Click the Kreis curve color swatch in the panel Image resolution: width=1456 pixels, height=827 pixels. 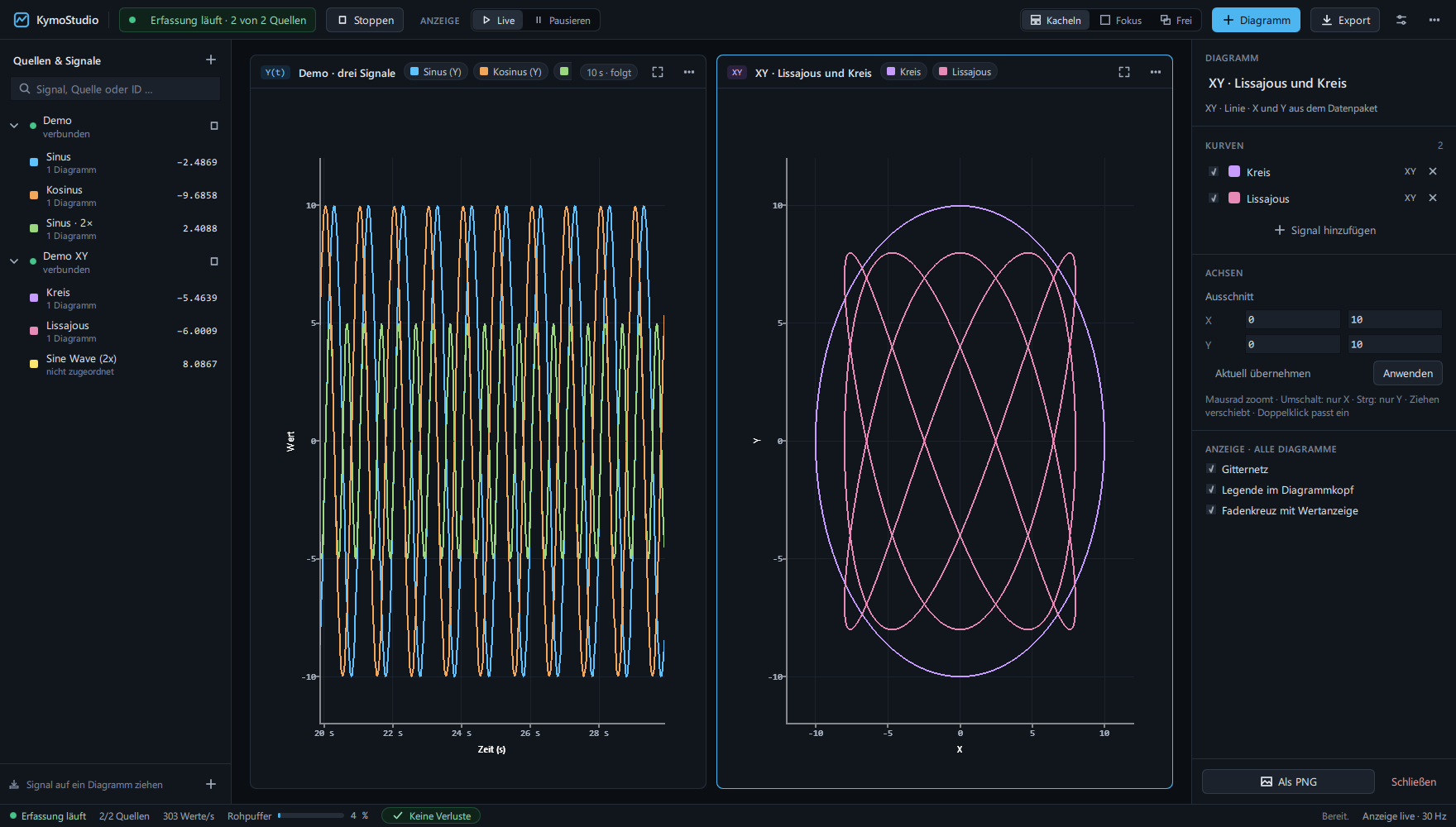point(1234,171)
